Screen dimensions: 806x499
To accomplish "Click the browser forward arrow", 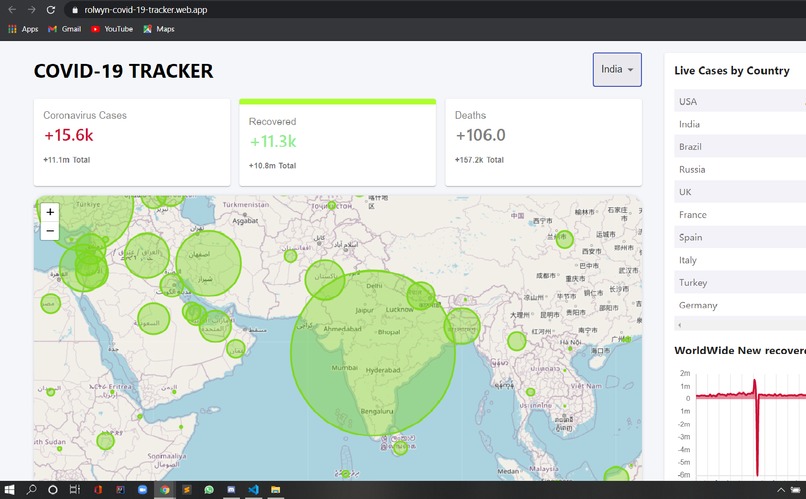I will pos(31,10).
